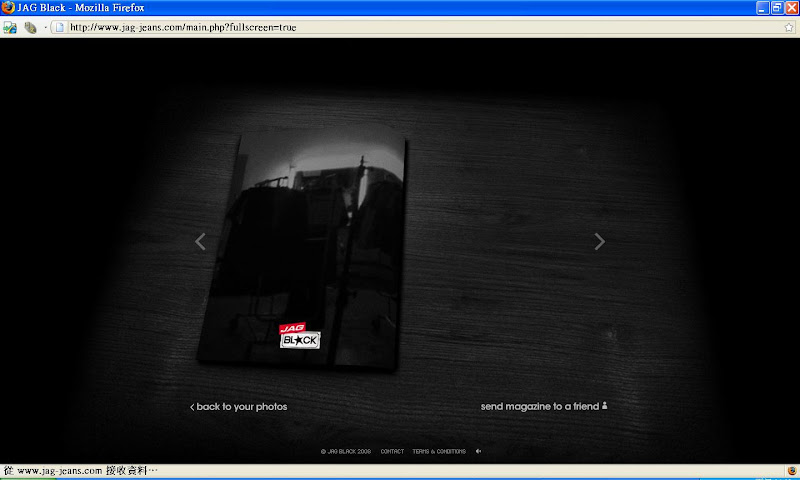Click the JAG BLACK logo on cover
The width and height of the screenshot is (800, 480).
click(300, 336)
